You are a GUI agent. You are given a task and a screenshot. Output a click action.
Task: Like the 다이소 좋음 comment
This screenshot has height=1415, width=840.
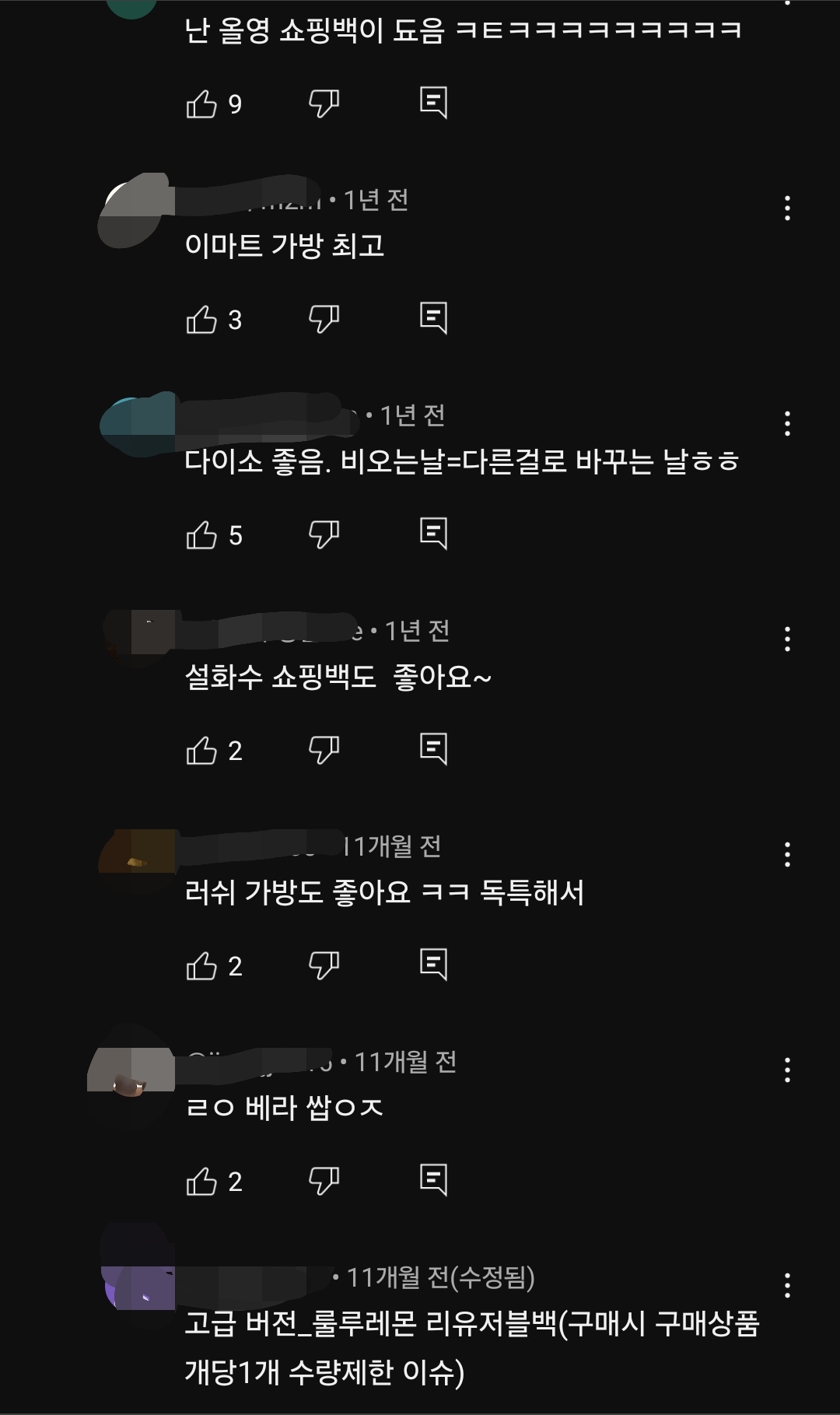pos(201,534)
